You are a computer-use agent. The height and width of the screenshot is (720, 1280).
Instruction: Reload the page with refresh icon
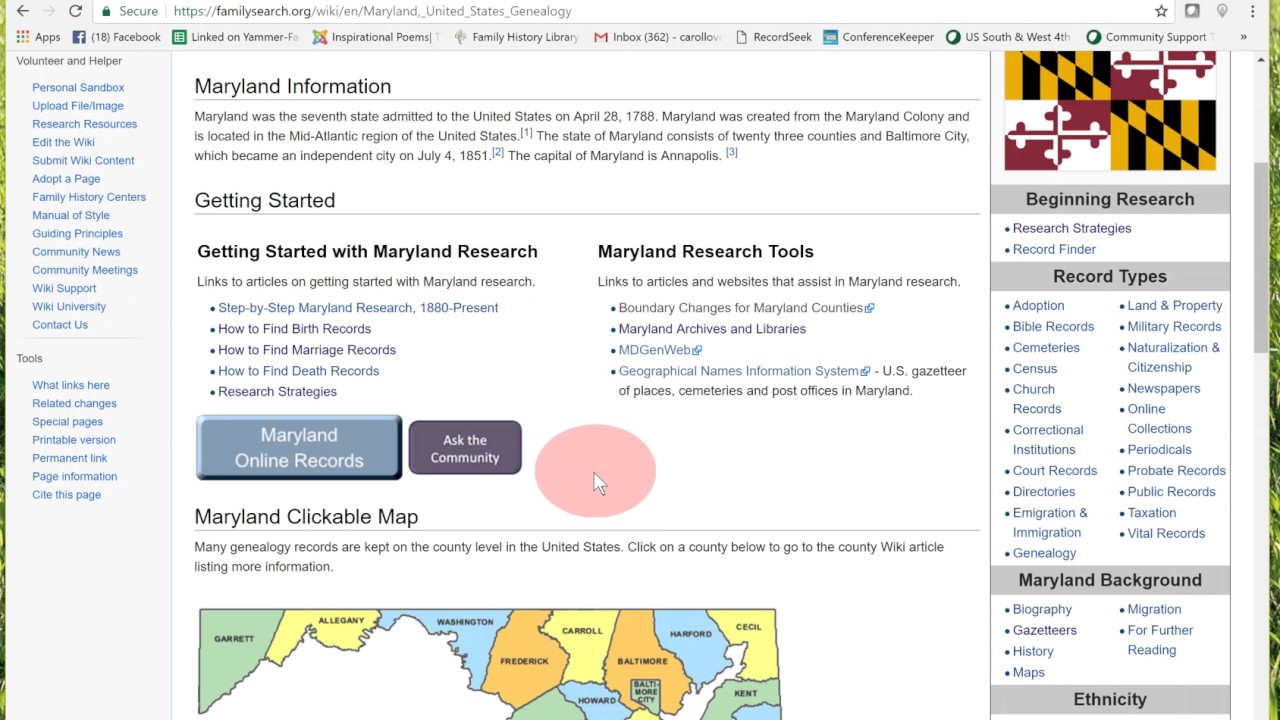click(x=75, y=11)
